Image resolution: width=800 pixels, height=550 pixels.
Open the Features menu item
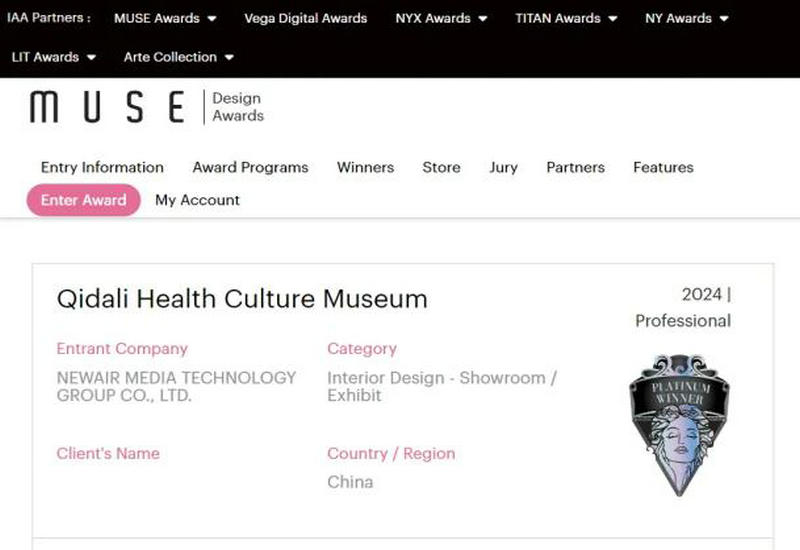[x=663, y=167]
